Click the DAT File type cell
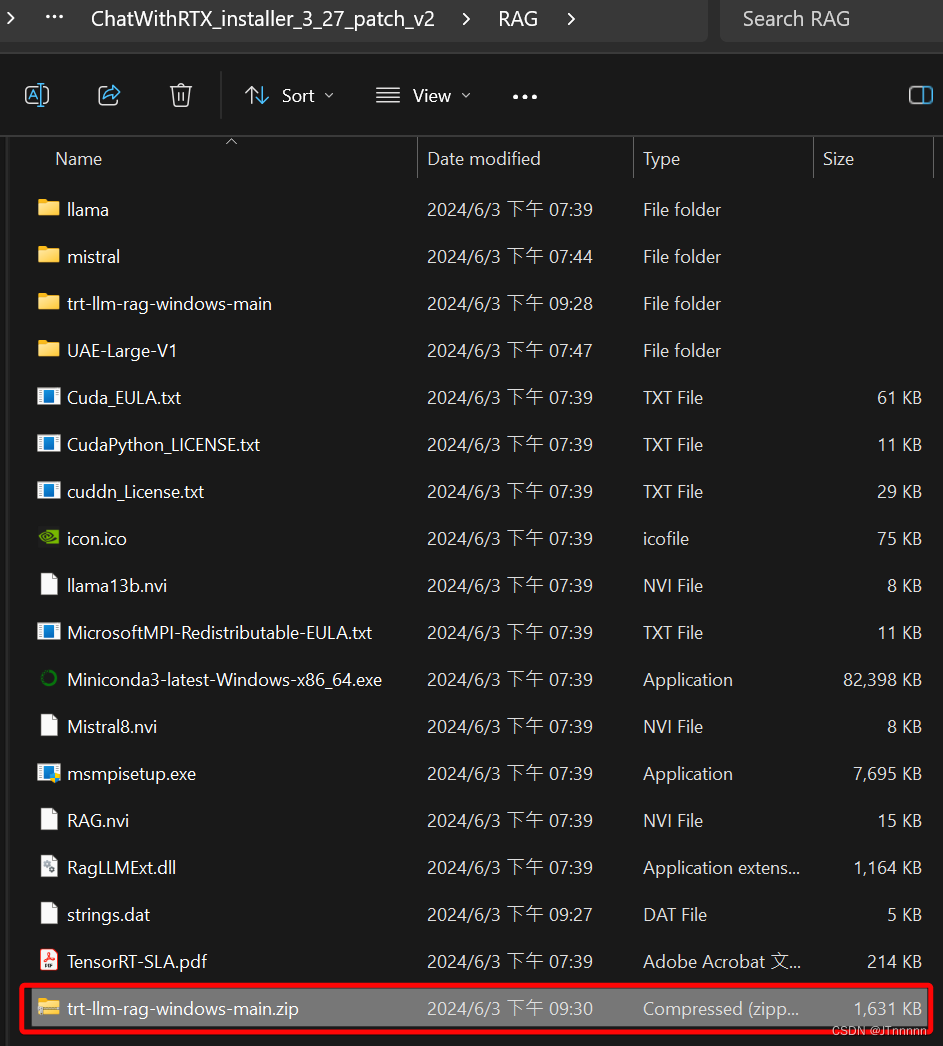The image size is (943, 1046). [x=674, y=915]
